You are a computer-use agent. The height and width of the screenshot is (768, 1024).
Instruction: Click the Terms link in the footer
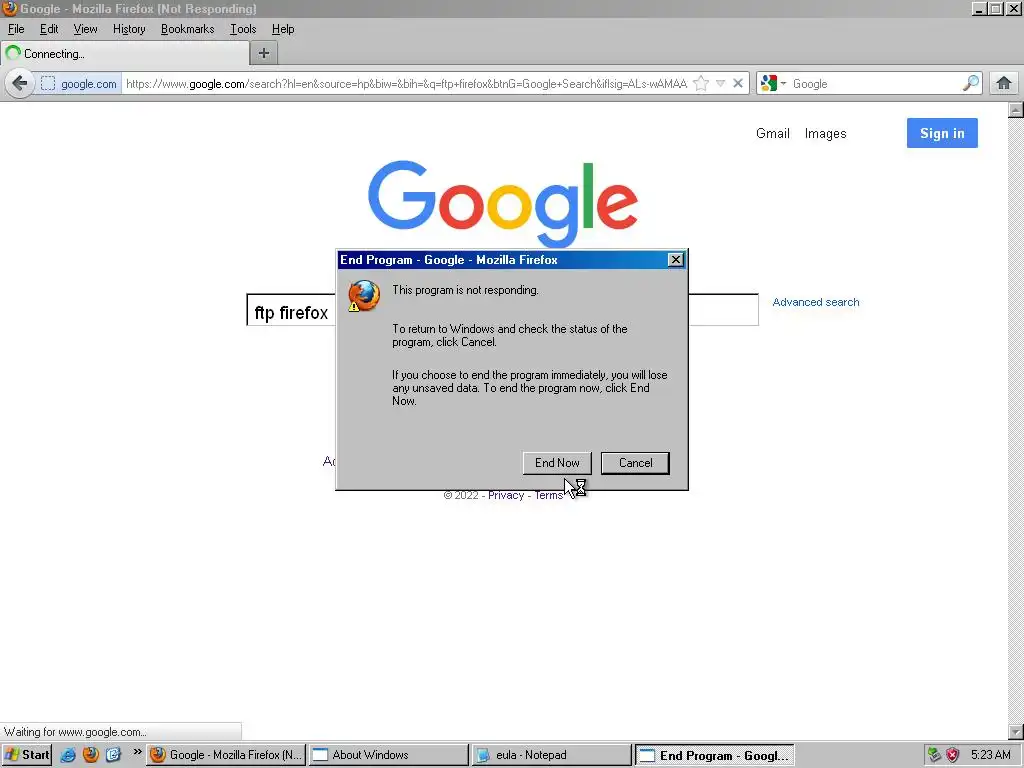(x=548, y=495)
